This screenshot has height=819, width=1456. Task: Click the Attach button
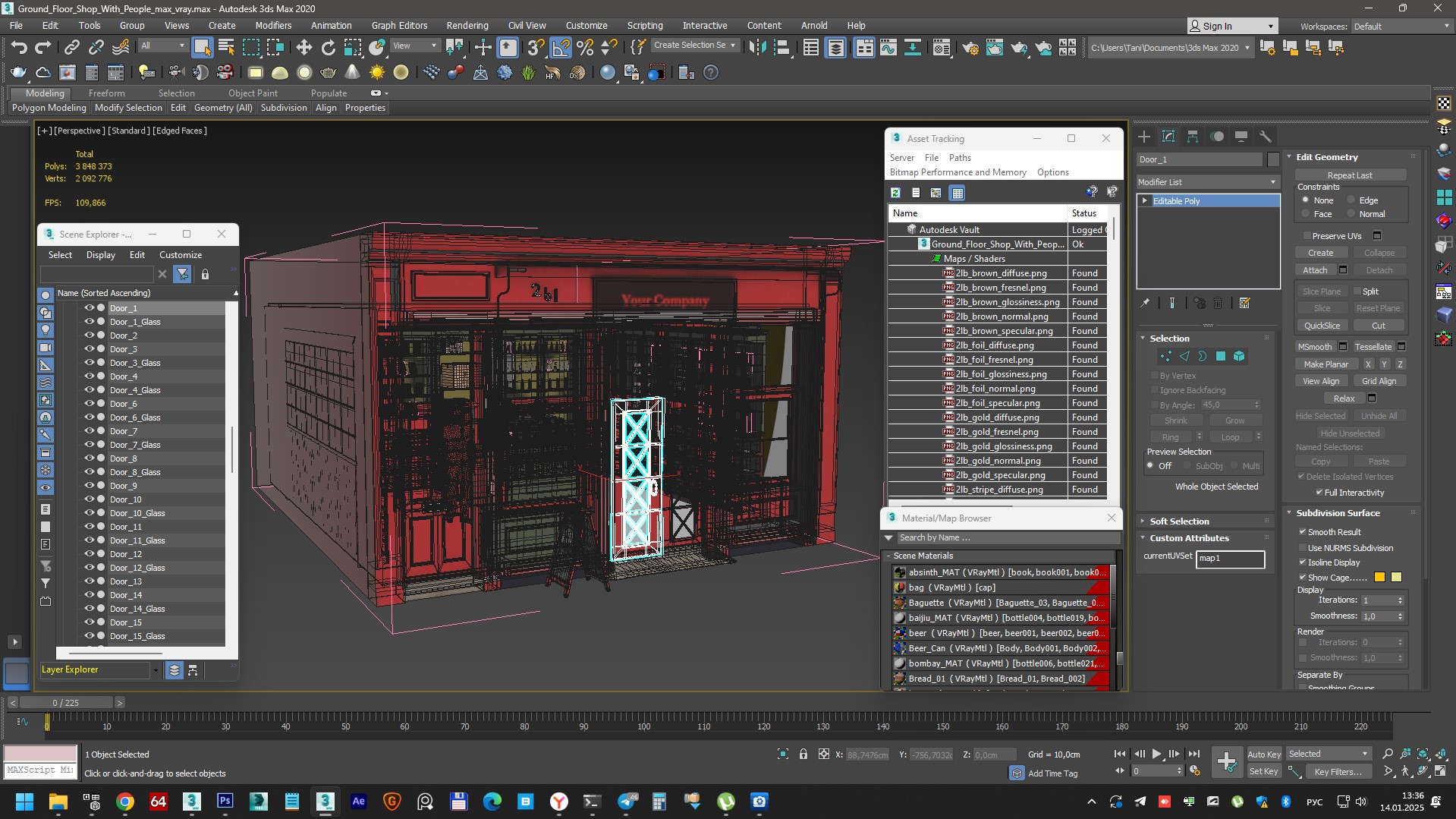pyautogui.click(x=1315, y=270)
